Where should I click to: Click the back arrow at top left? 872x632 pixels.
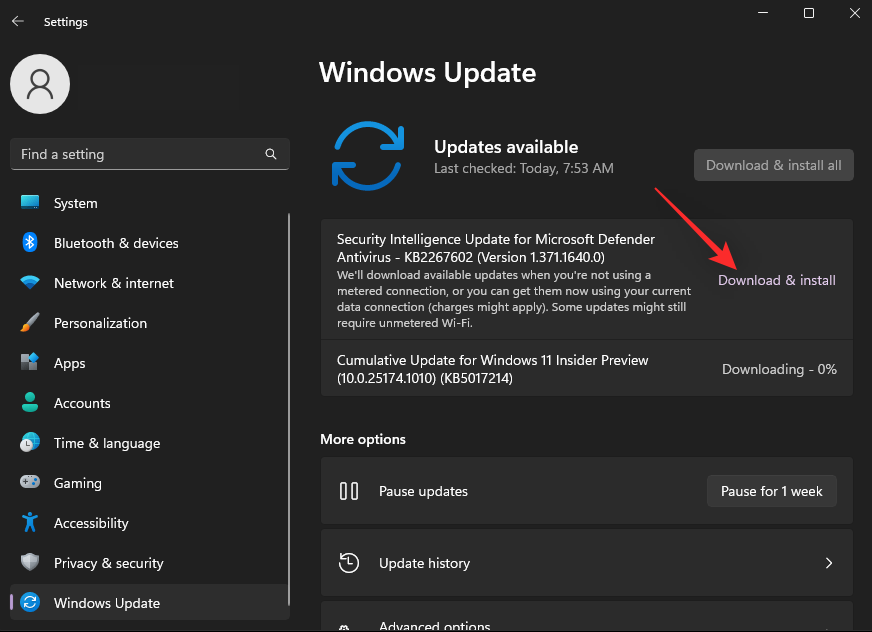coord(17,21)
